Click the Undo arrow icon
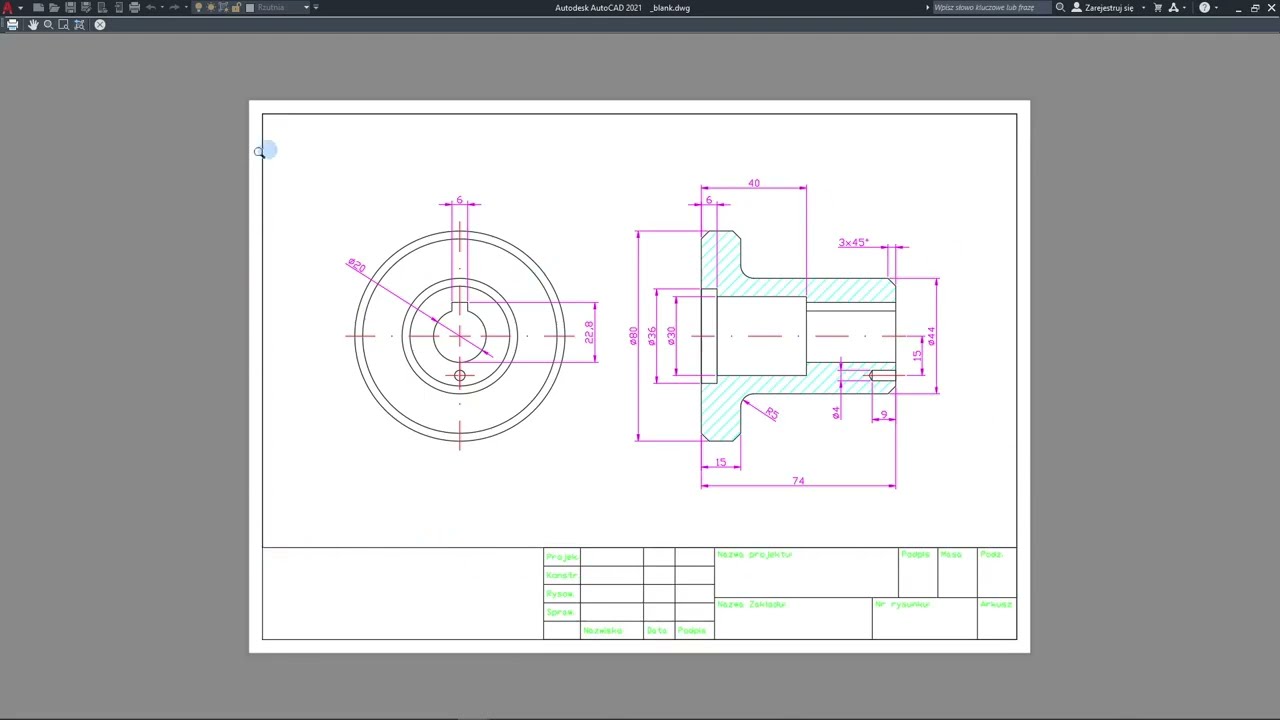Screen dimensions: 1280x720 [151, 7]
